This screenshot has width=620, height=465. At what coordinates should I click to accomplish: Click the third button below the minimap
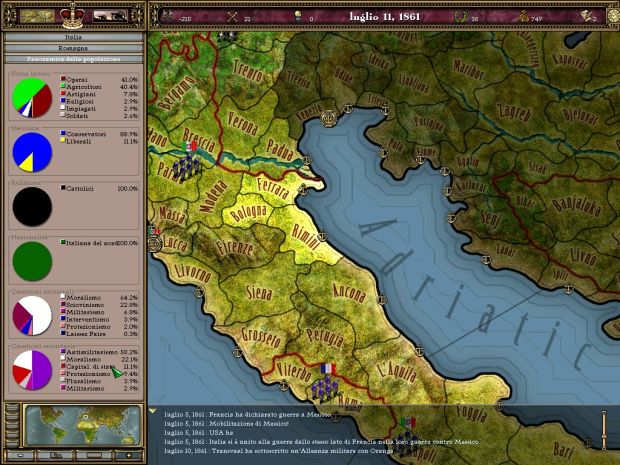[94, 455]
